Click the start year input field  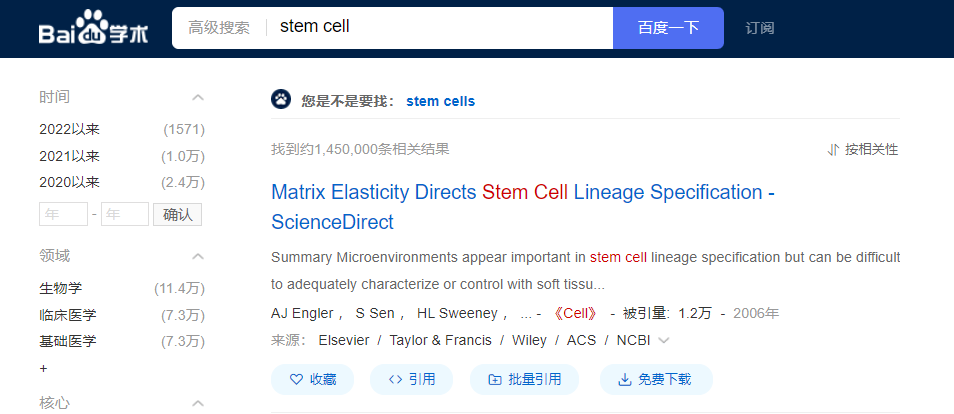click(63, 214)
